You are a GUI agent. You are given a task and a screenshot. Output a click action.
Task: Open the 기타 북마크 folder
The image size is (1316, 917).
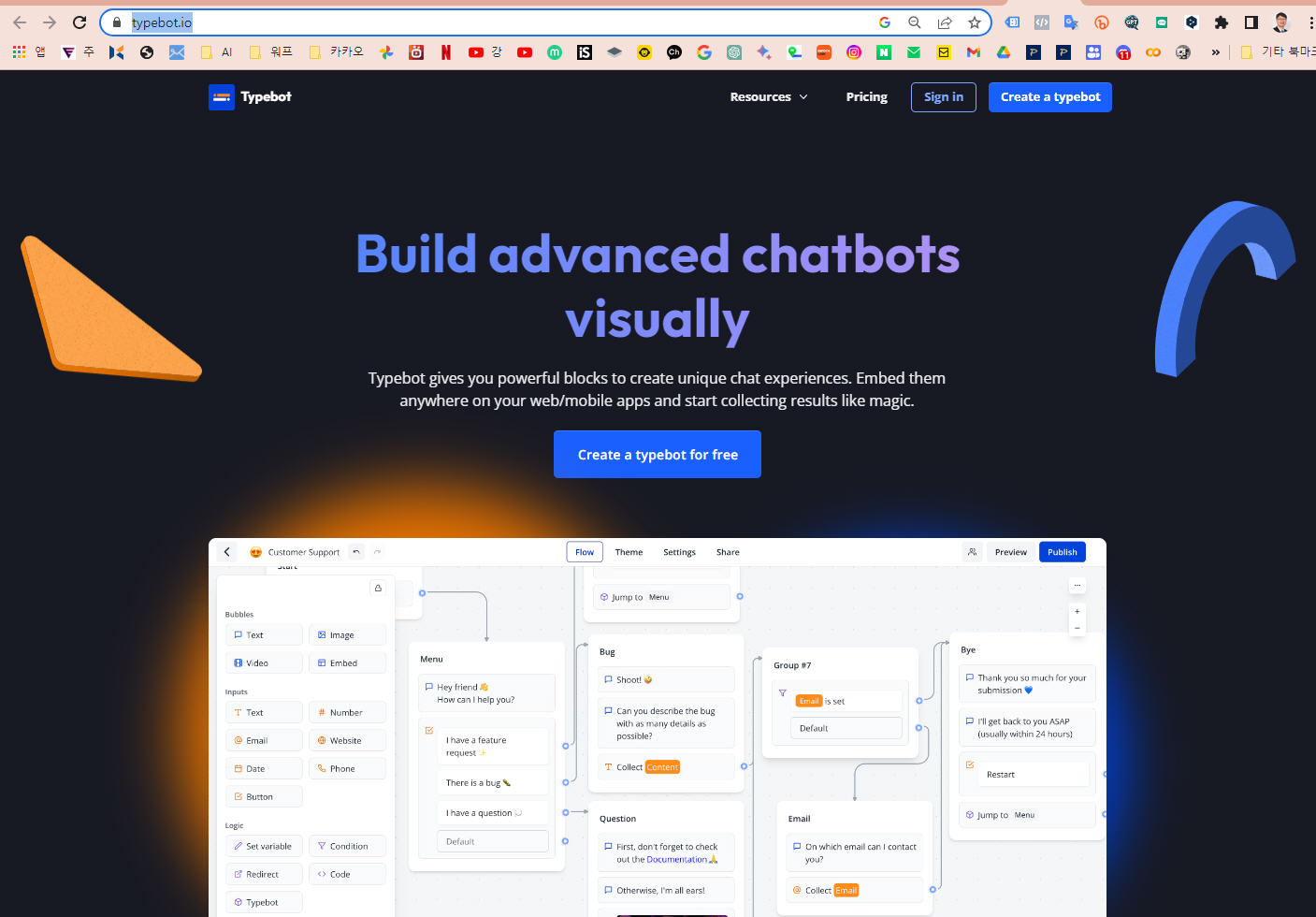1278,52
